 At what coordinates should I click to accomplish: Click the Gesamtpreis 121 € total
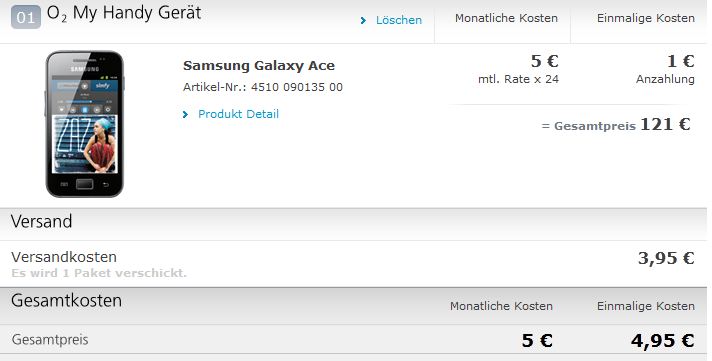pyautogui.click(x=616, y=124)
